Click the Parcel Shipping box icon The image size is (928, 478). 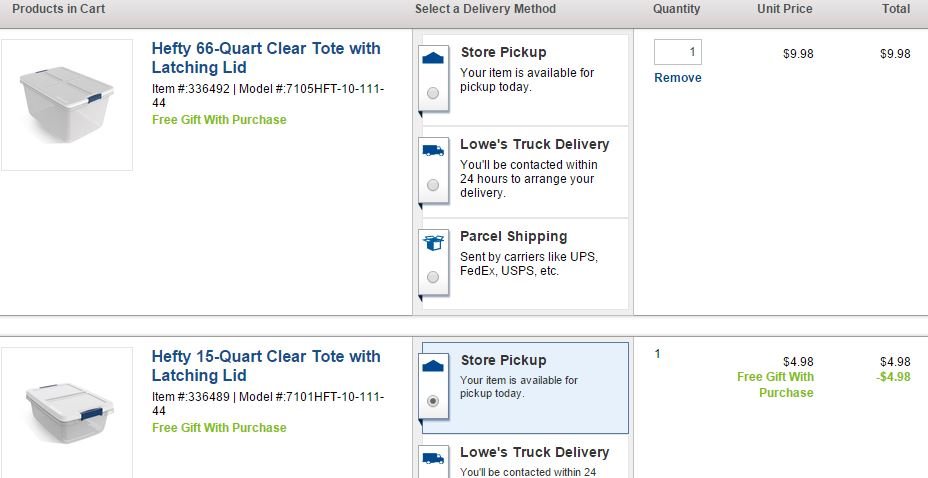(433, 242)
